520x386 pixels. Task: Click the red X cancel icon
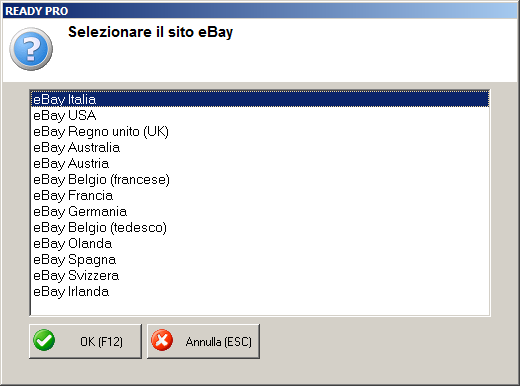click(x=162, y=340)
